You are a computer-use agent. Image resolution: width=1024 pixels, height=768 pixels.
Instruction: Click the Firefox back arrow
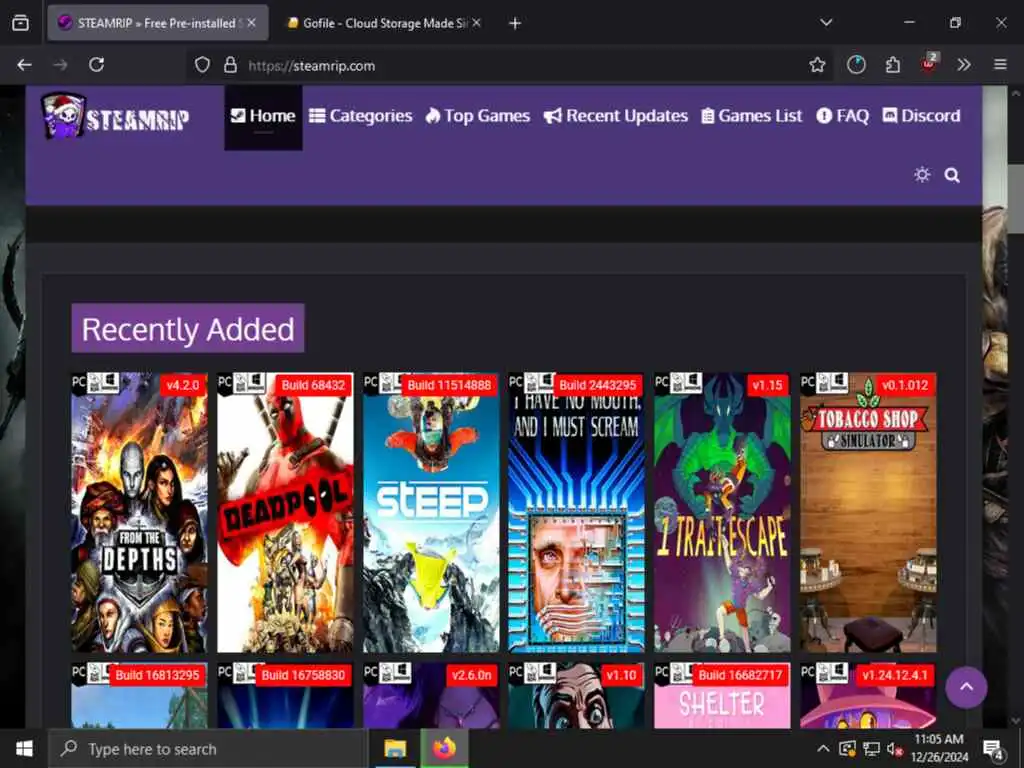[24, 65]
